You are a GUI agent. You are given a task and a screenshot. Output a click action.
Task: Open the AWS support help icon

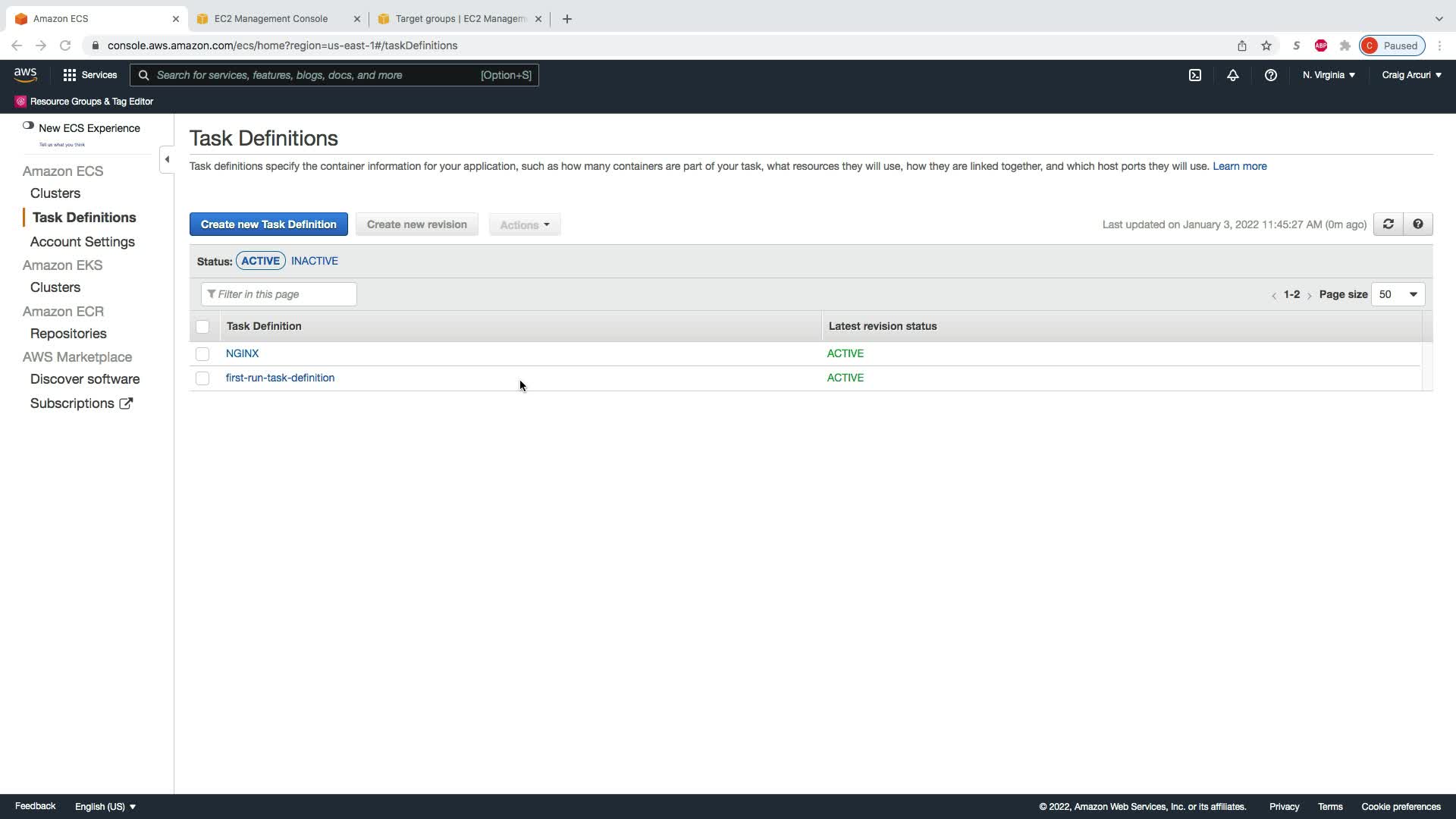tap(1270, 75)
